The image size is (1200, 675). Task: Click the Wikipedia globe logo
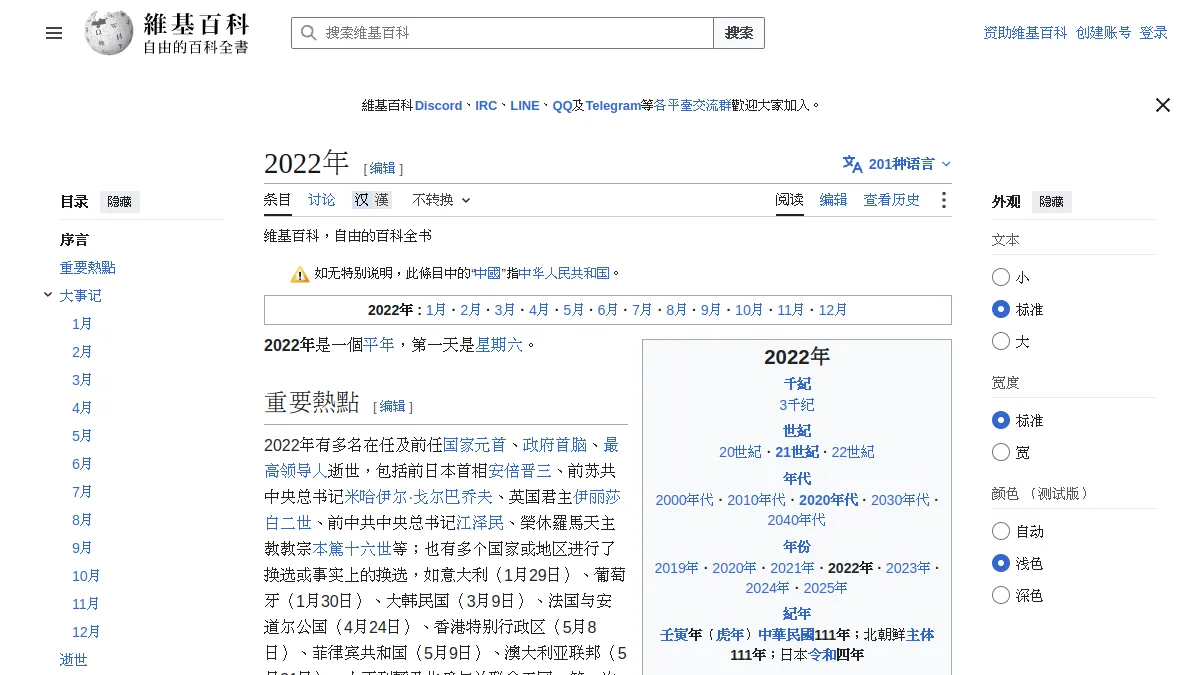point(109,33)
